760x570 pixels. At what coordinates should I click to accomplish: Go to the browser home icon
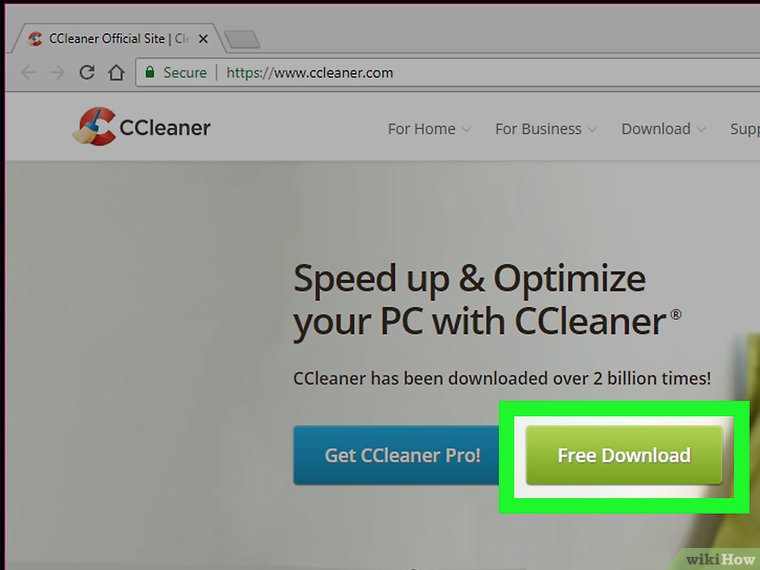click(116, 72)
